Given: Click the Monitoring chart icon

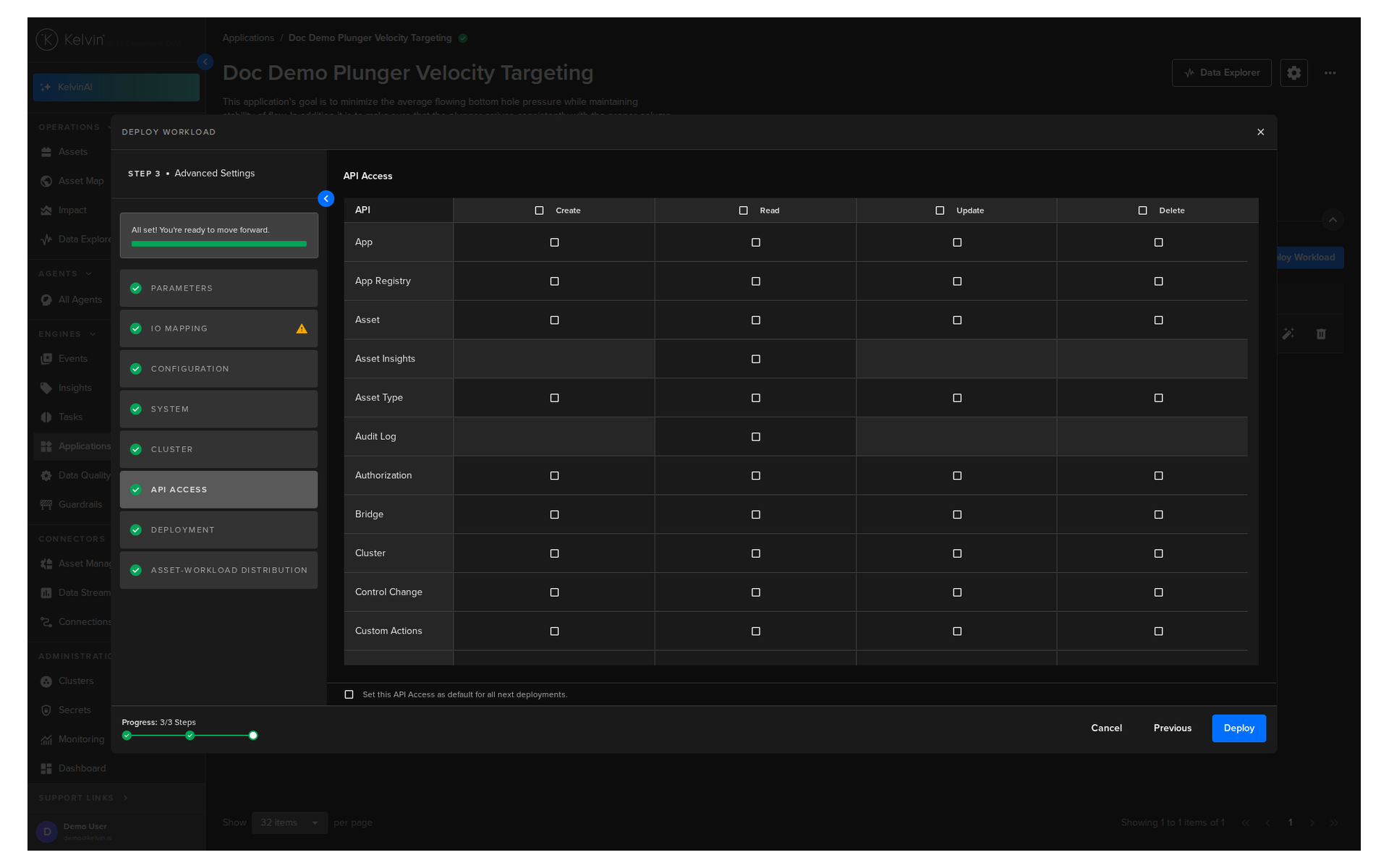Looking at the screenshot, I should 46,739.
